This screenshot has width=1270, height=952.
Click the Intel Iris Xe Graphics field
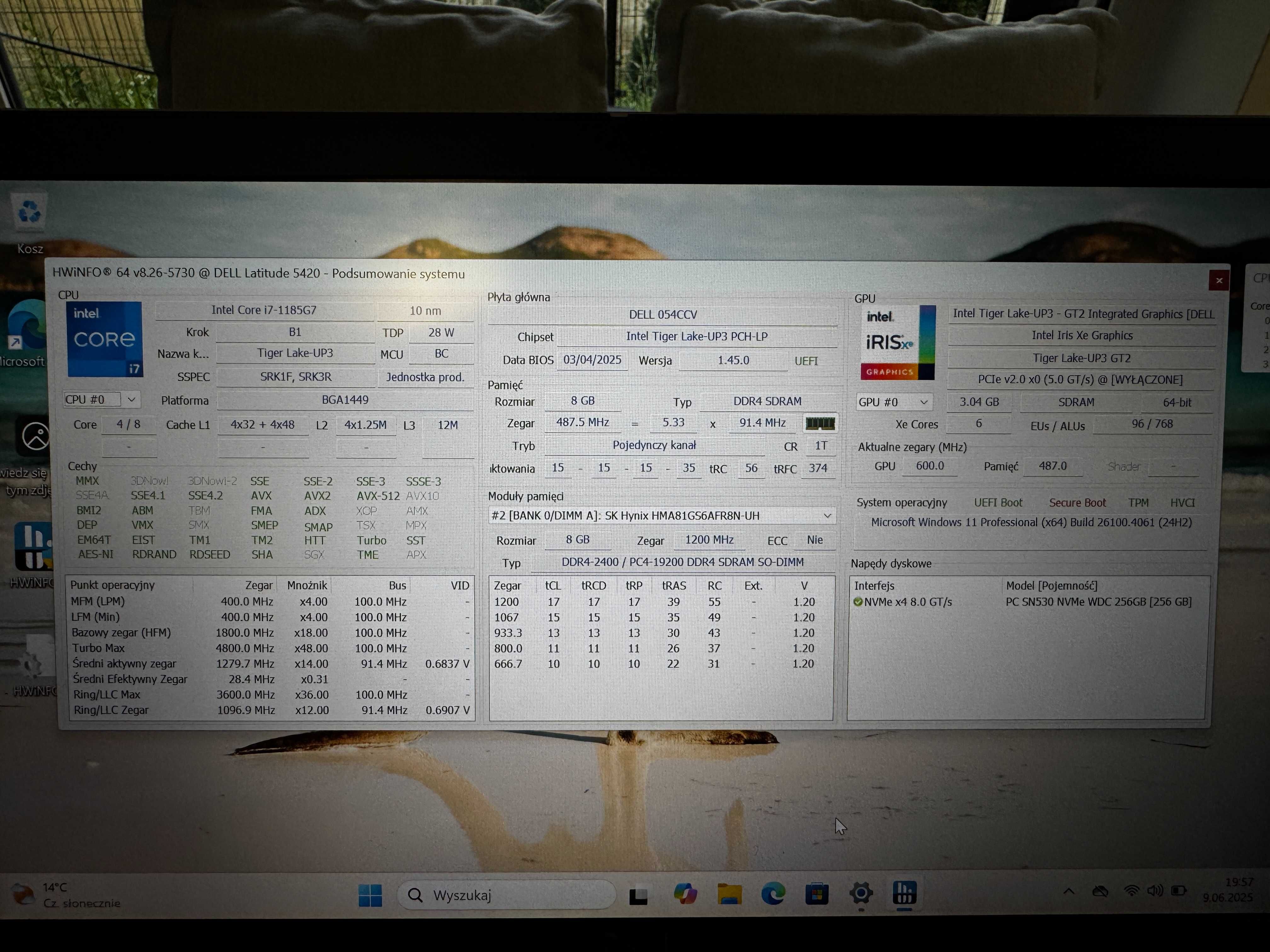[x=1082, y=336]
